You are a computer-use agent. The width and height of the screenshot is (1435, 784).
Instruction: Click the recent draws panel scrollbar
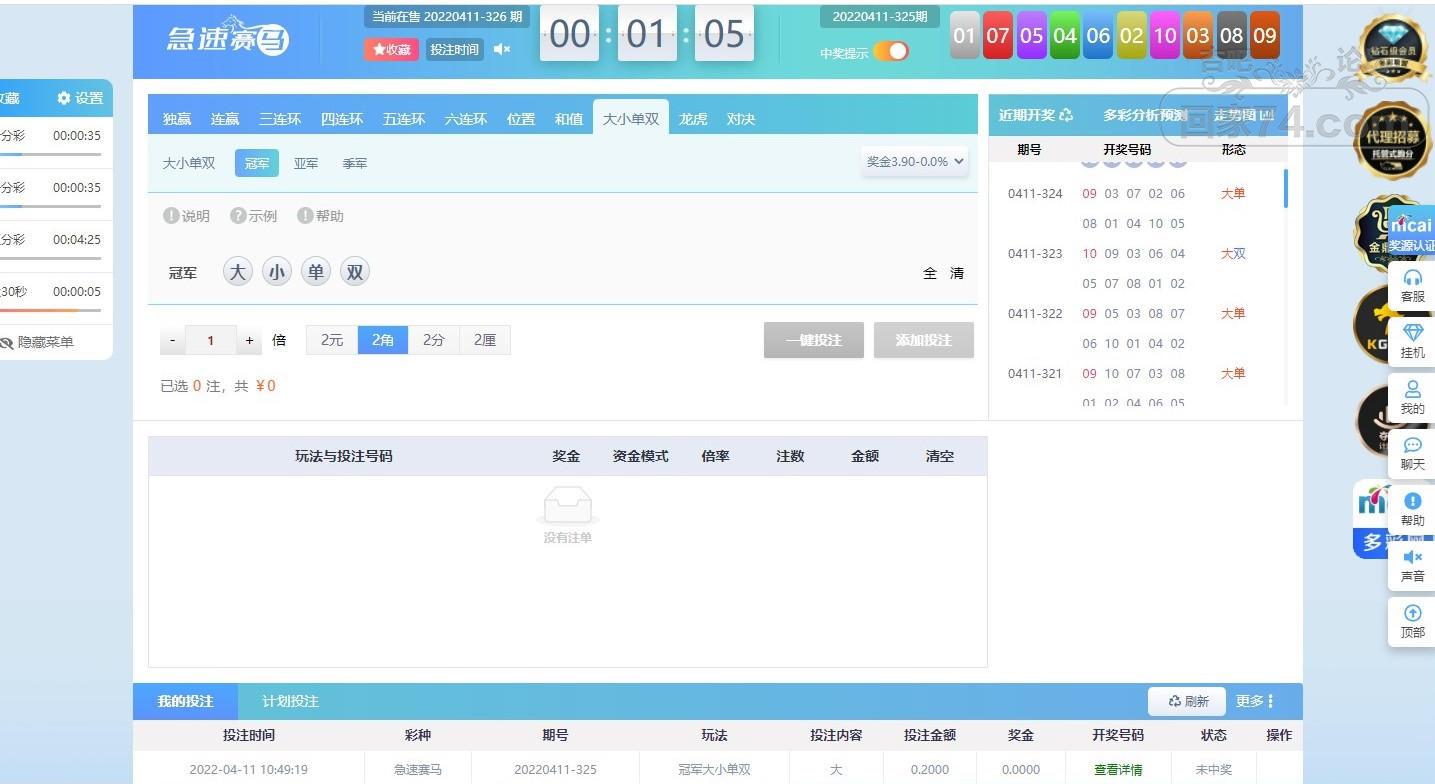coord(1286,188)
